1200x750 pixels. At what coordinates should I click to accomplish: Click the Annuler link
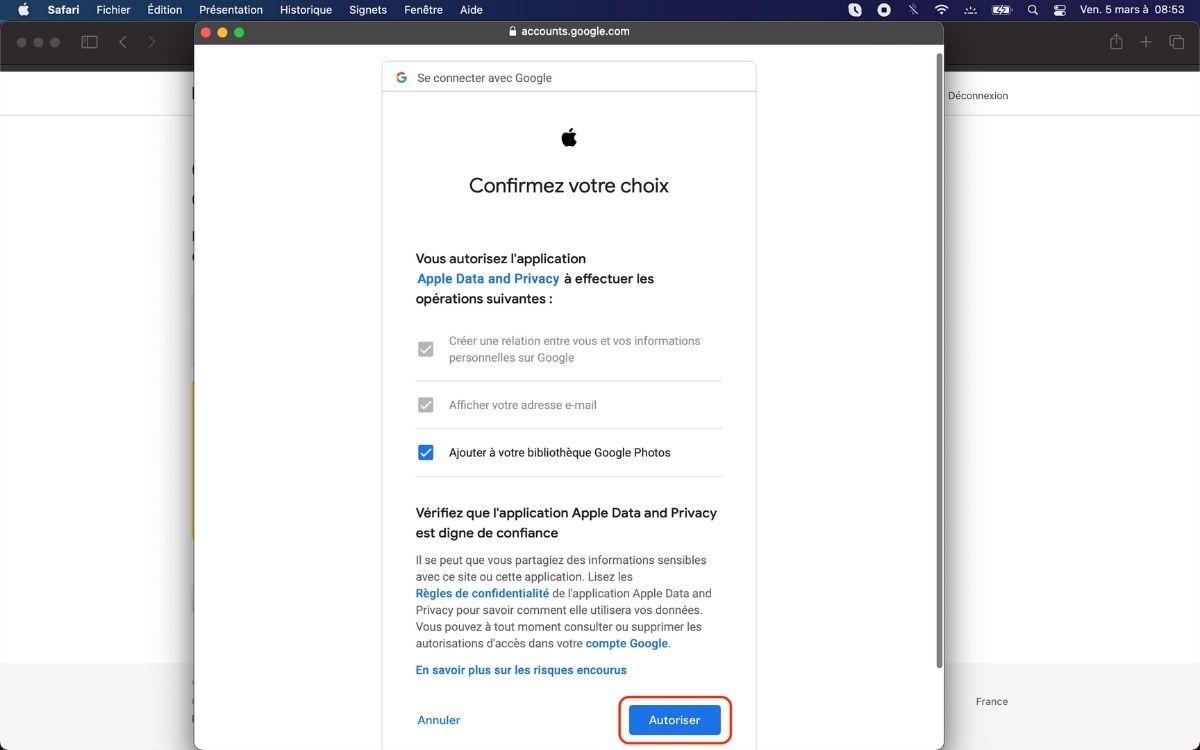point(439,720)
